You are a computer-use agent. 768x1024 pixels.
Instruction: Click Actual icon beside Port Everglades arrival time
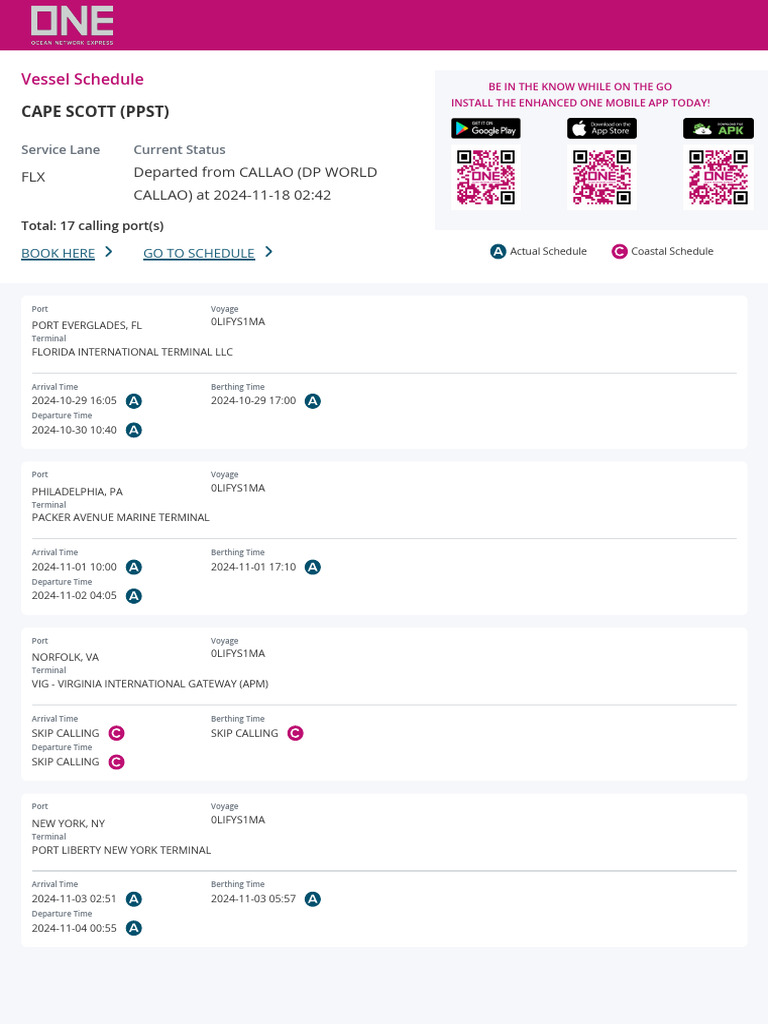(134, 401)
